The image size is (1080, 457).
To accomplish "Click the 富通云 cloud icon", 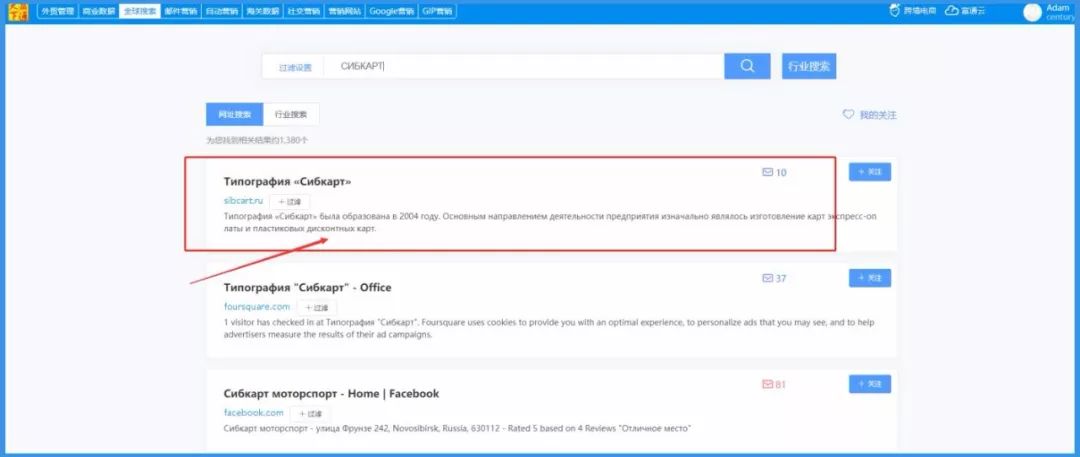I will coord(952,10).
